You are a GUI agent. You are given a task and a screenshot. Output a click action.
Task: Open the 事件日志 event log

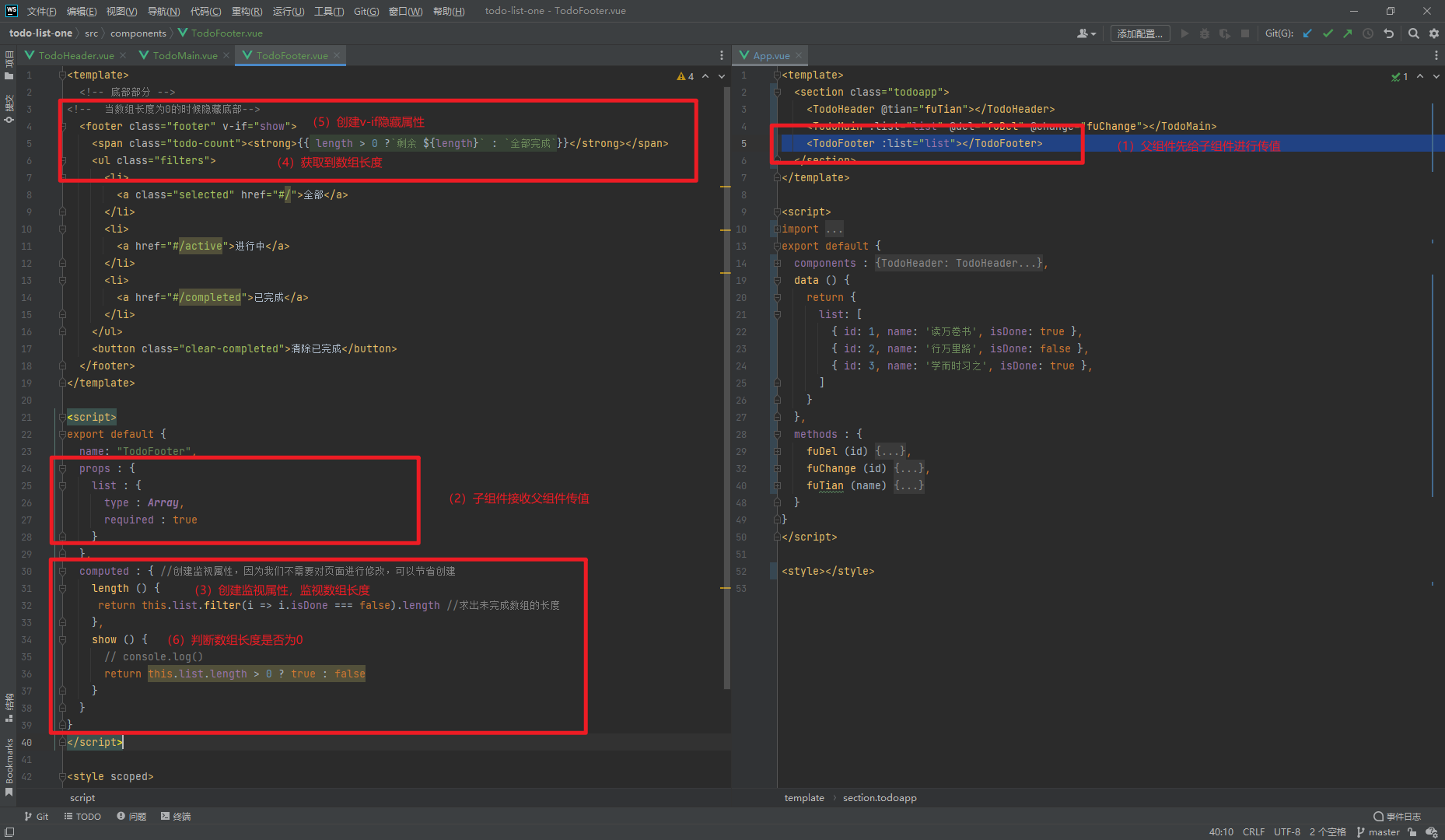point(1397,817)
